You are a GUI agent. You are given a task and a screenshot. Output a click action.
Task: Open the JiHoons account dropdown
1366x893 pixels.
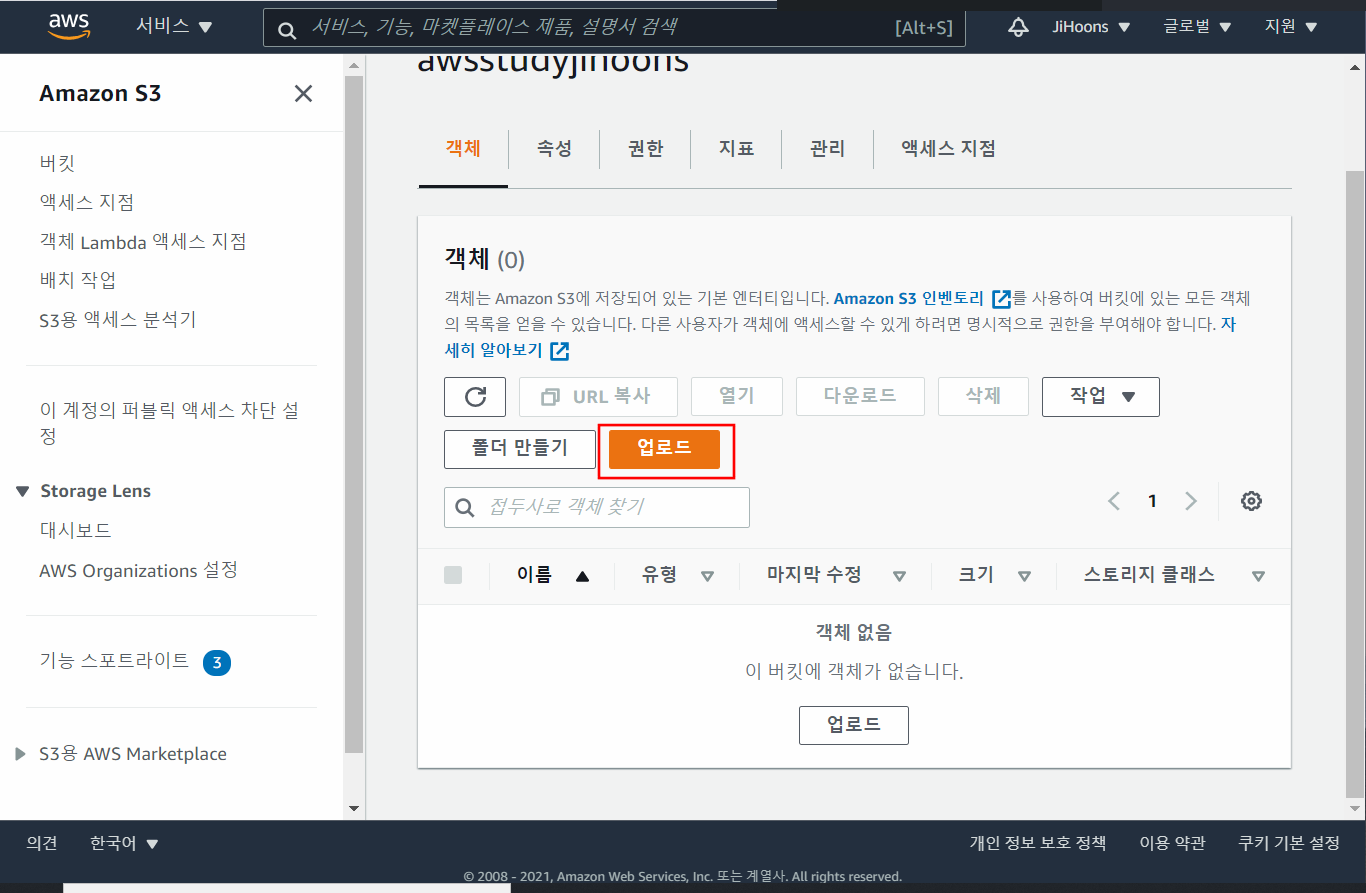(x=1091, y=27)
